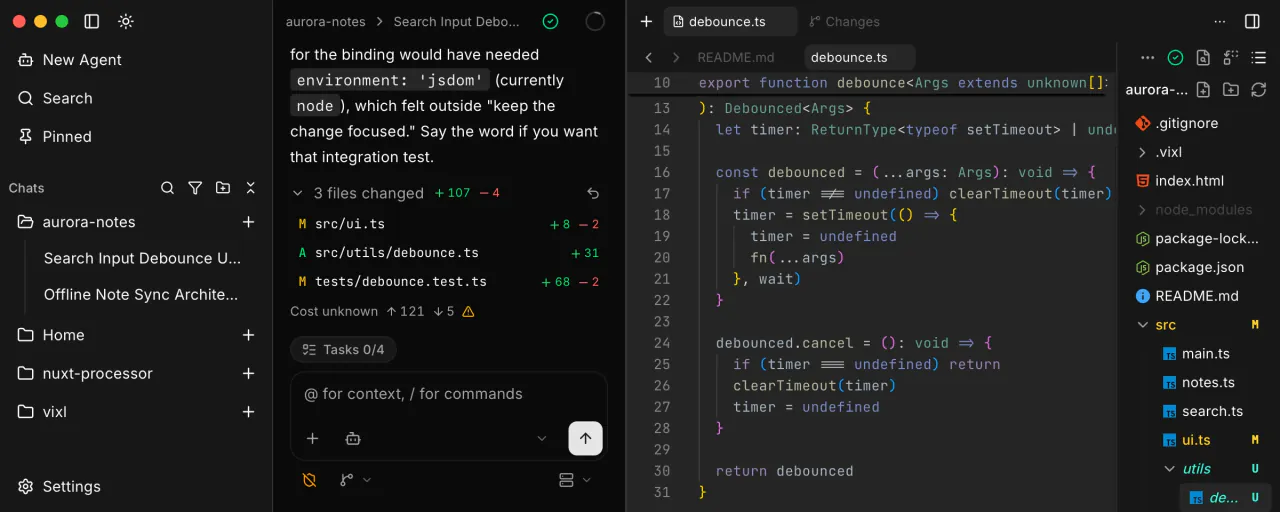The width and height of the screenshot is (1280, 512).
Task: Create new folder in aurora explorer
Action: coord(1231,89)
